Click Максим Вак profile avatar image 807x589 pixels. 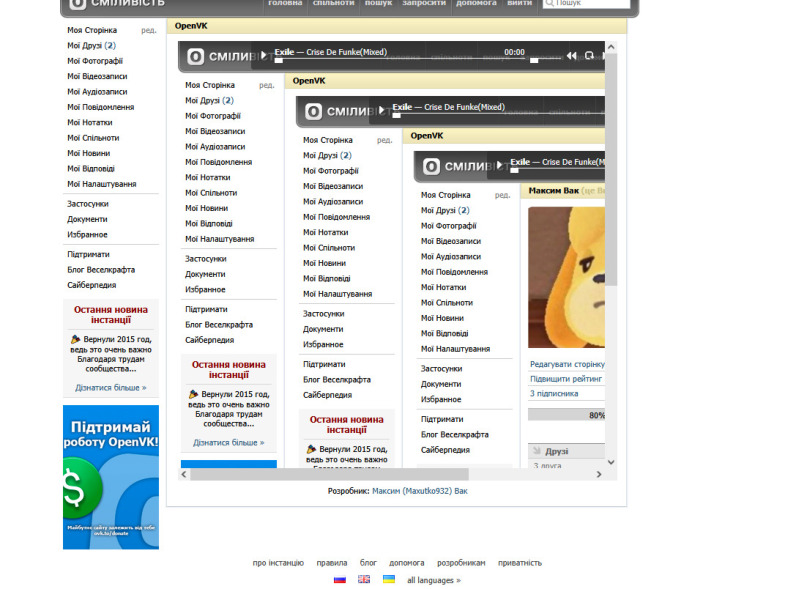coord(566,278)
